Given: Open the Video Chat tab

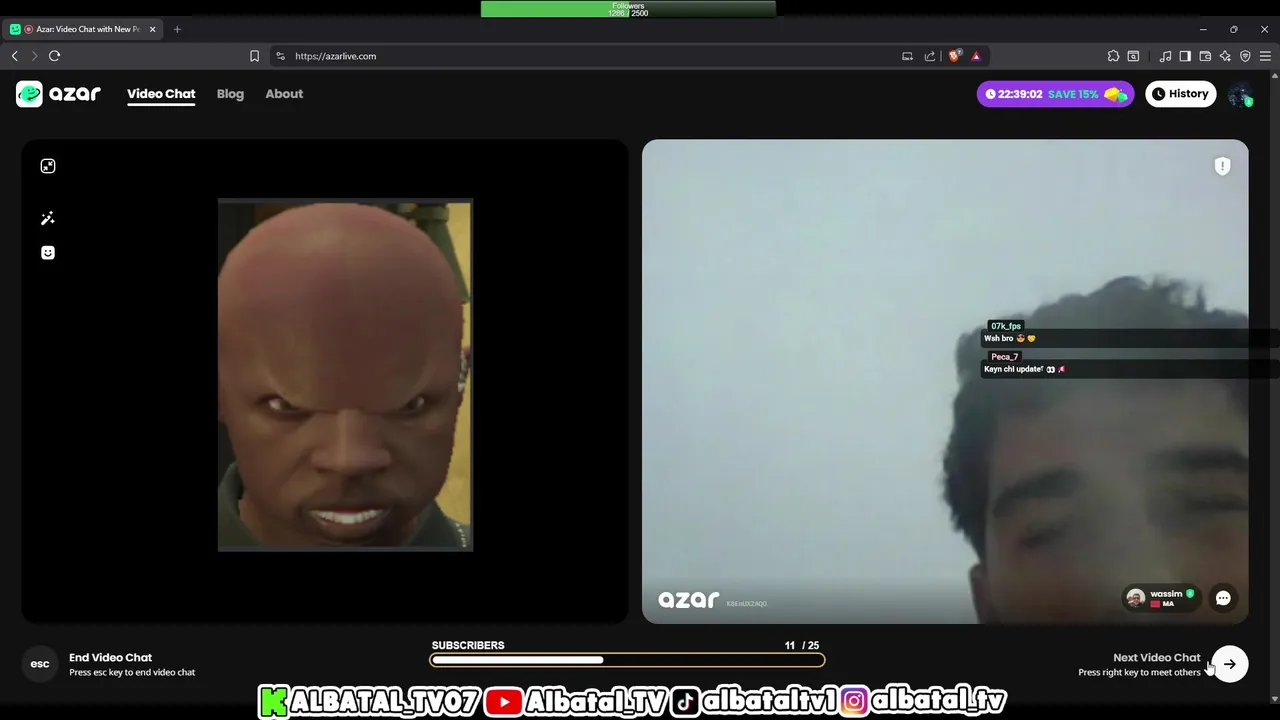Looking at the screenshot, I should 161,94.
